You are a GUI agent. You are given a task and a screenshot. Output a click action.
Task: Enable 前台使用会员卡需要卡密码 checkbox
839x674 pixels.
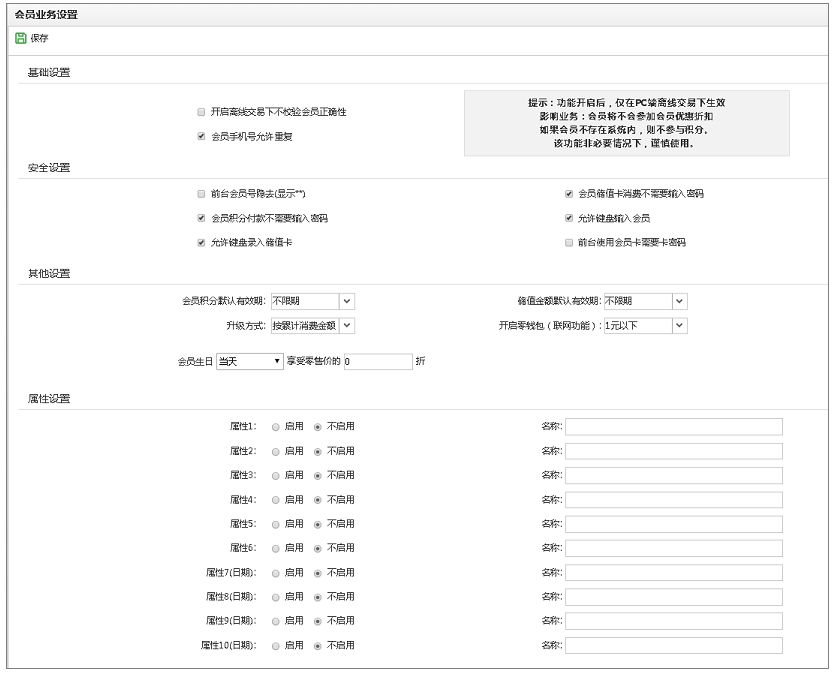coord(569,242)
